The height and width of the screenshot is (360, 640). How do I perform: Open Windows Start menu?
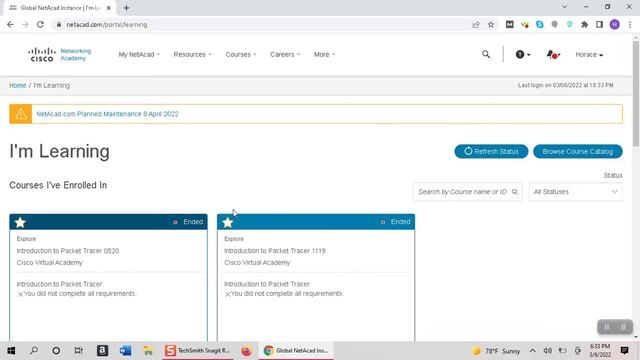(x=11, y=351)
